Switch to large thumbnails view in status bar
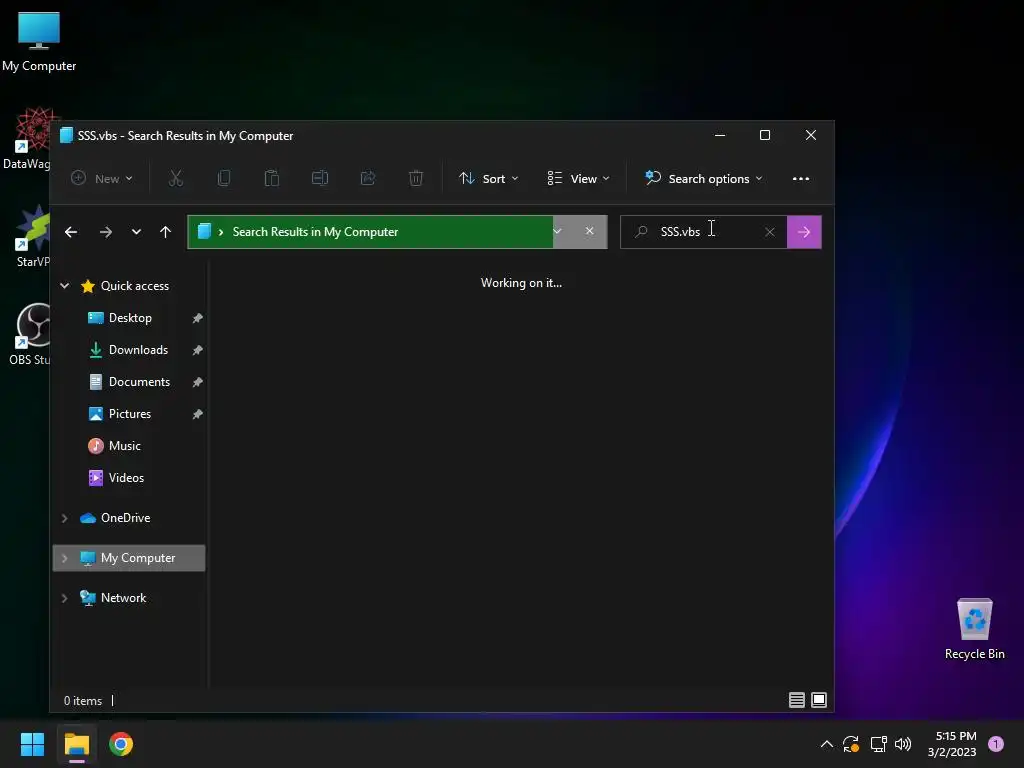This screenshot has height=768, width=1024. [819, 700]
